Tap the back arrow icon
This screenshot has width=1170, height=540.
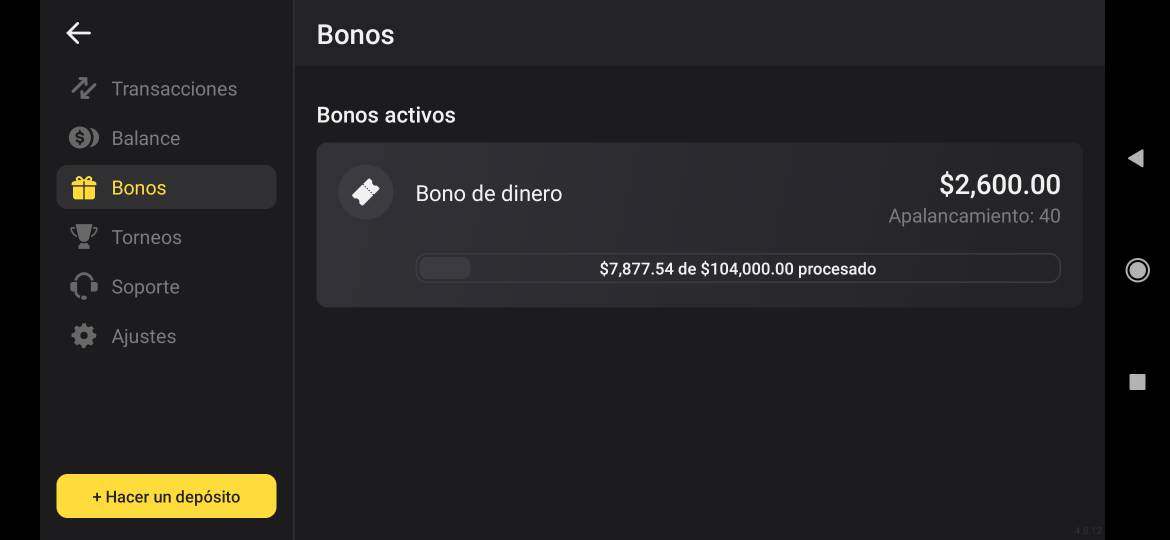[x=78, y=33]
